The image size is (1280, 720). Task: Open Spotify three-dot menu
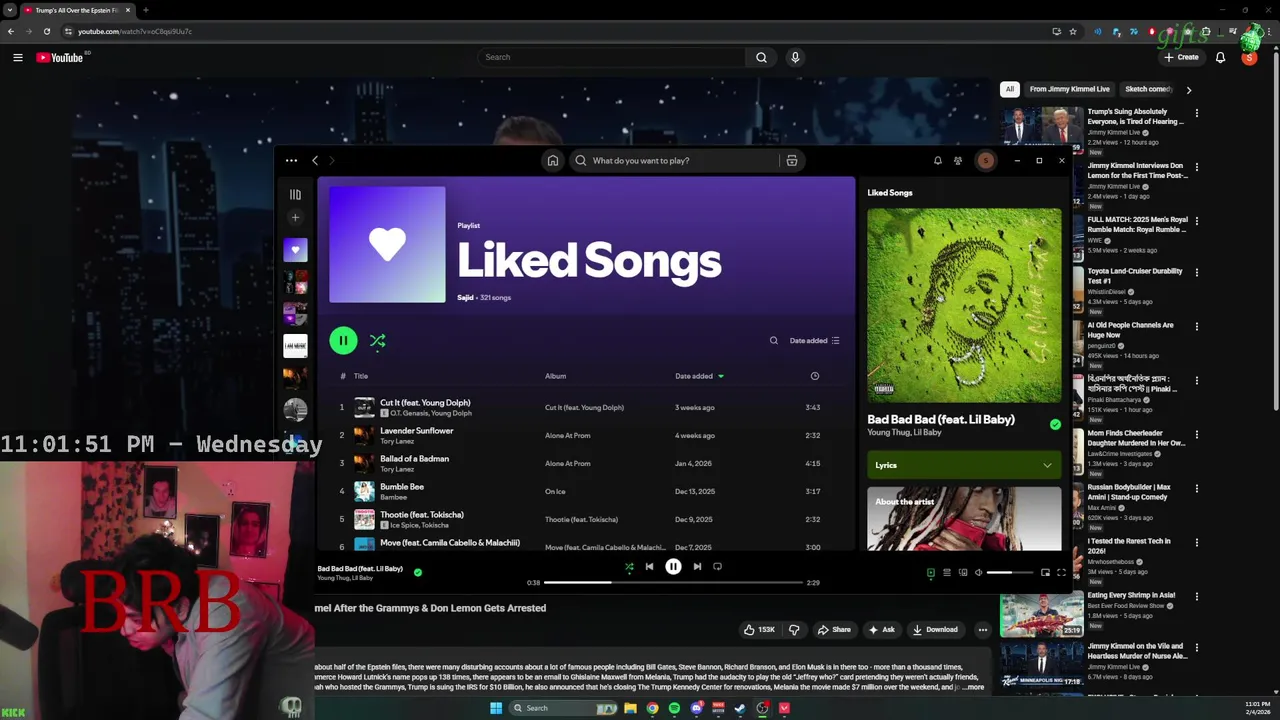(291, 160)
